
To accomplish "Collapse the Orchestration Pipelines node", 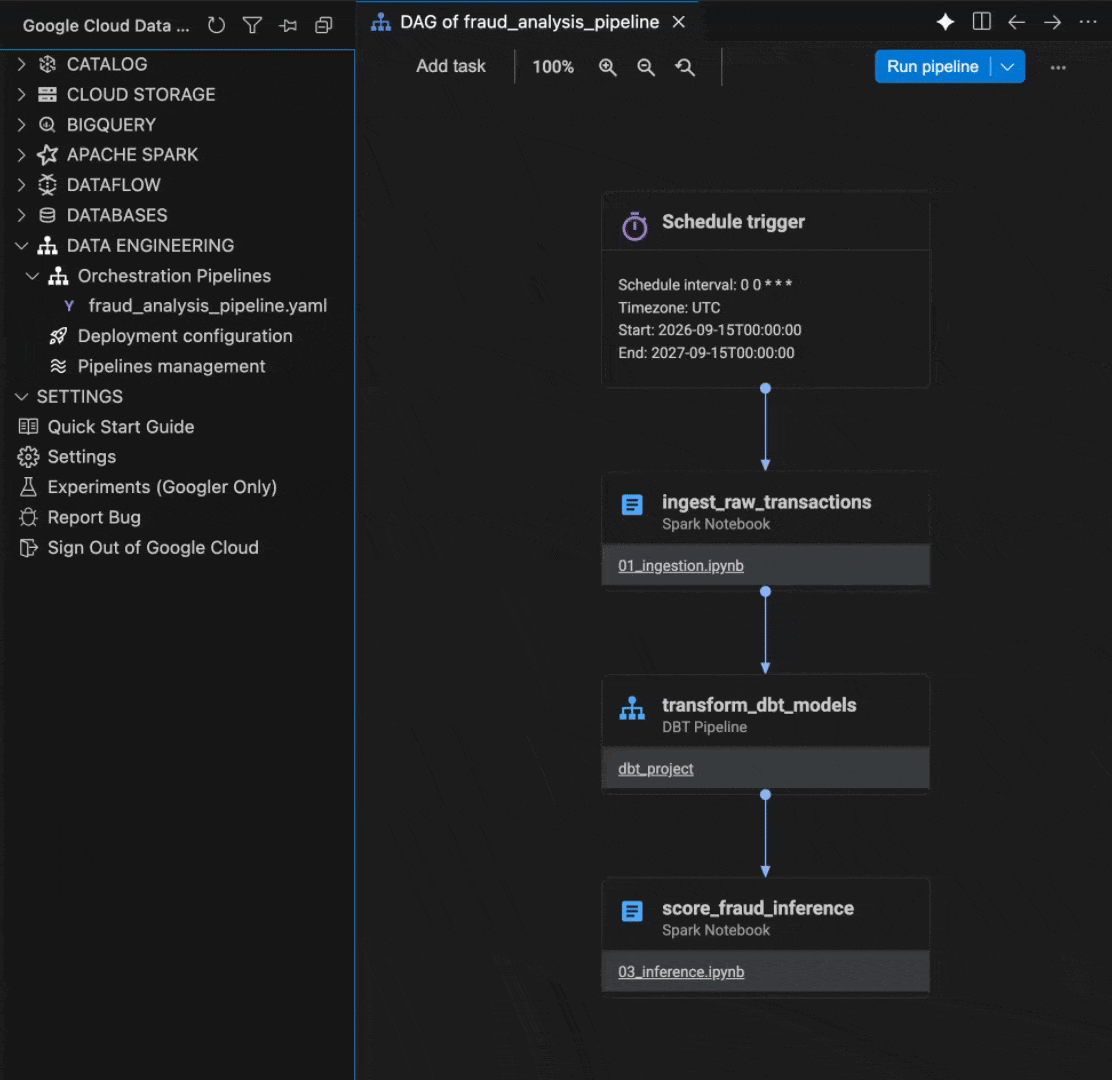I will click(32, 276).
